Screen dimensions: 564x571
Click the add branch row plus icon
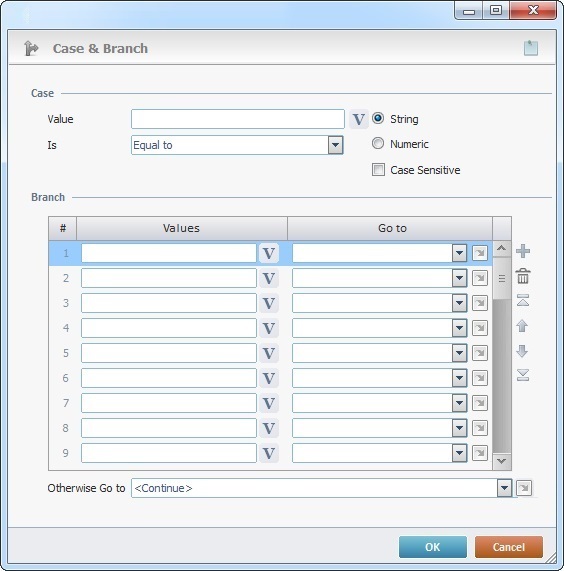(x=523, y=251)
